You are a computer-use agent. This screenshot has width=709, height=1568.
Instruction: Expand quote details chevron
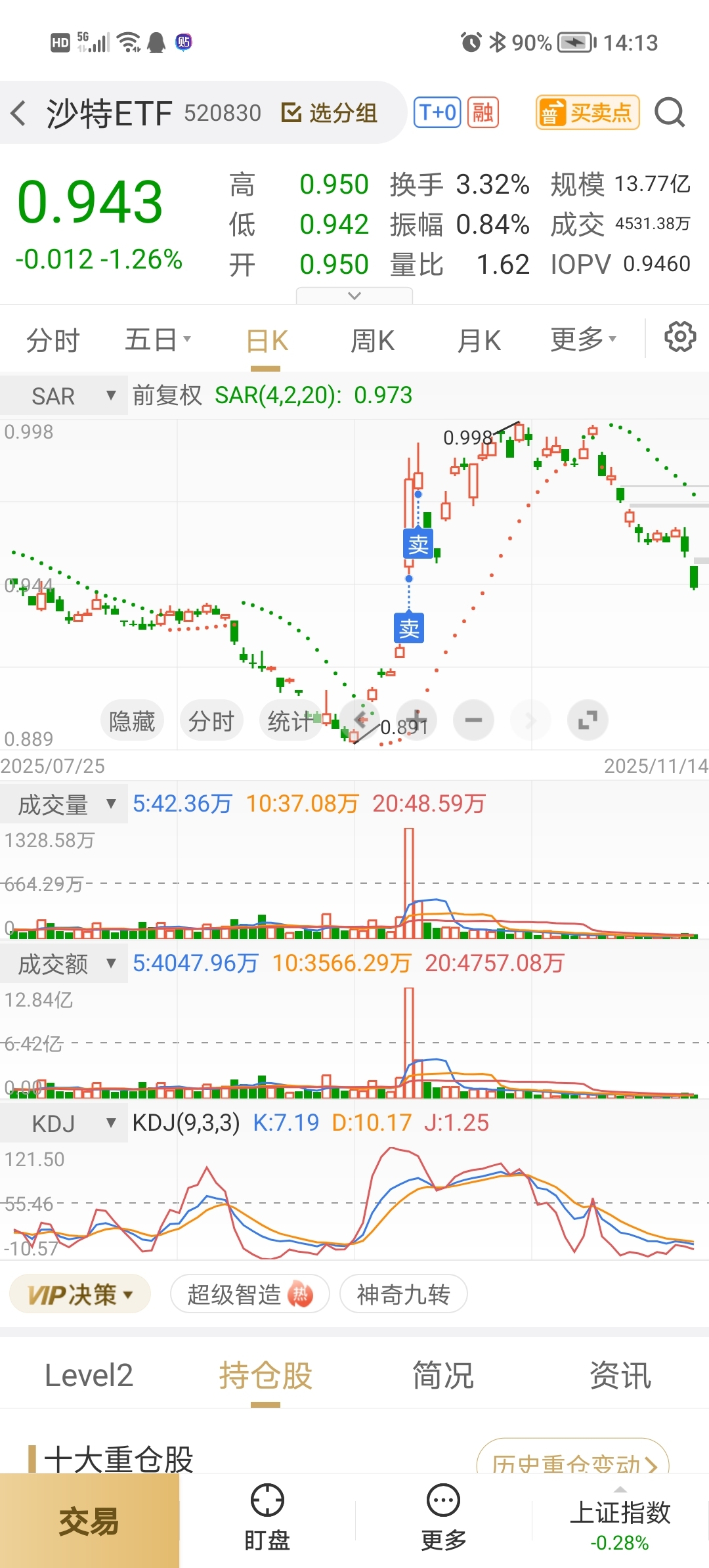354,295
